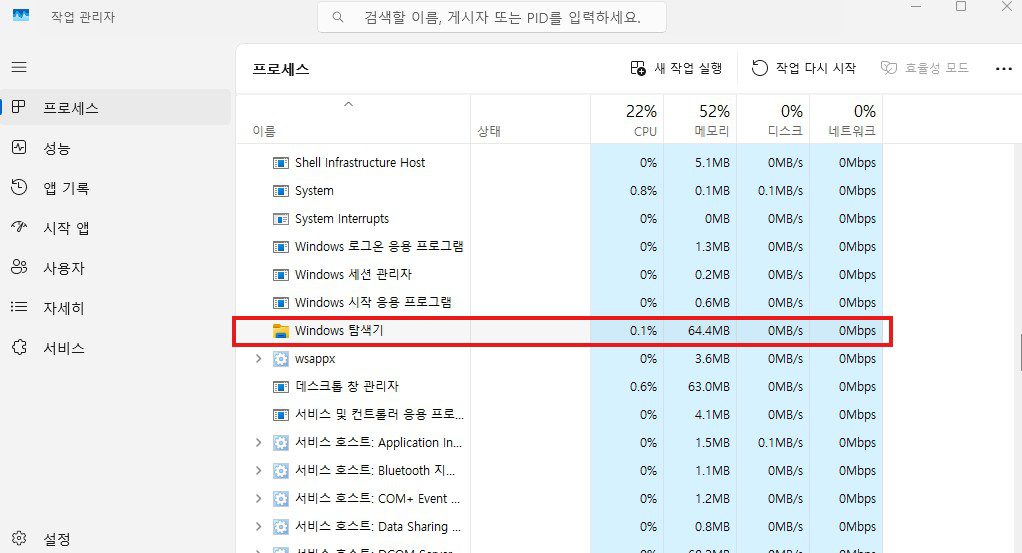
Task: Collapse column header chevron above 이름
Action: [x=348, y=104]
